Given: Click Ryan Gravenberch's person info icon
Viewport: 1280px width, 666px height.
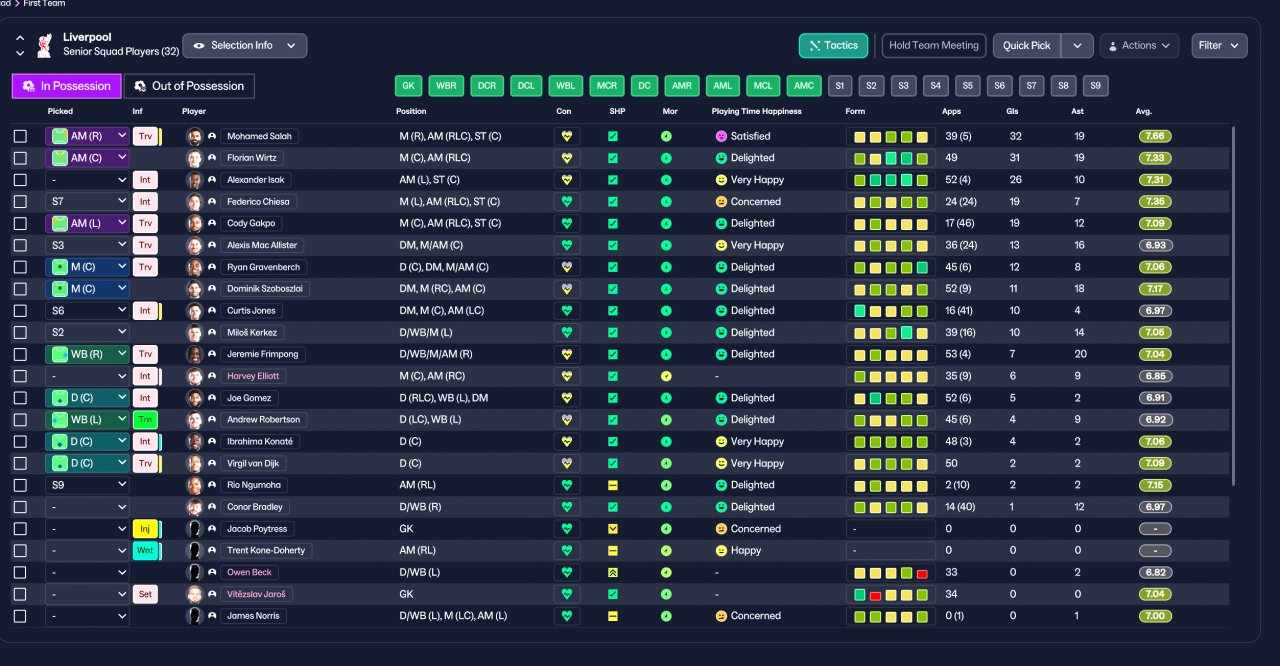Looking at the screenshot, I should pos(212,267).
